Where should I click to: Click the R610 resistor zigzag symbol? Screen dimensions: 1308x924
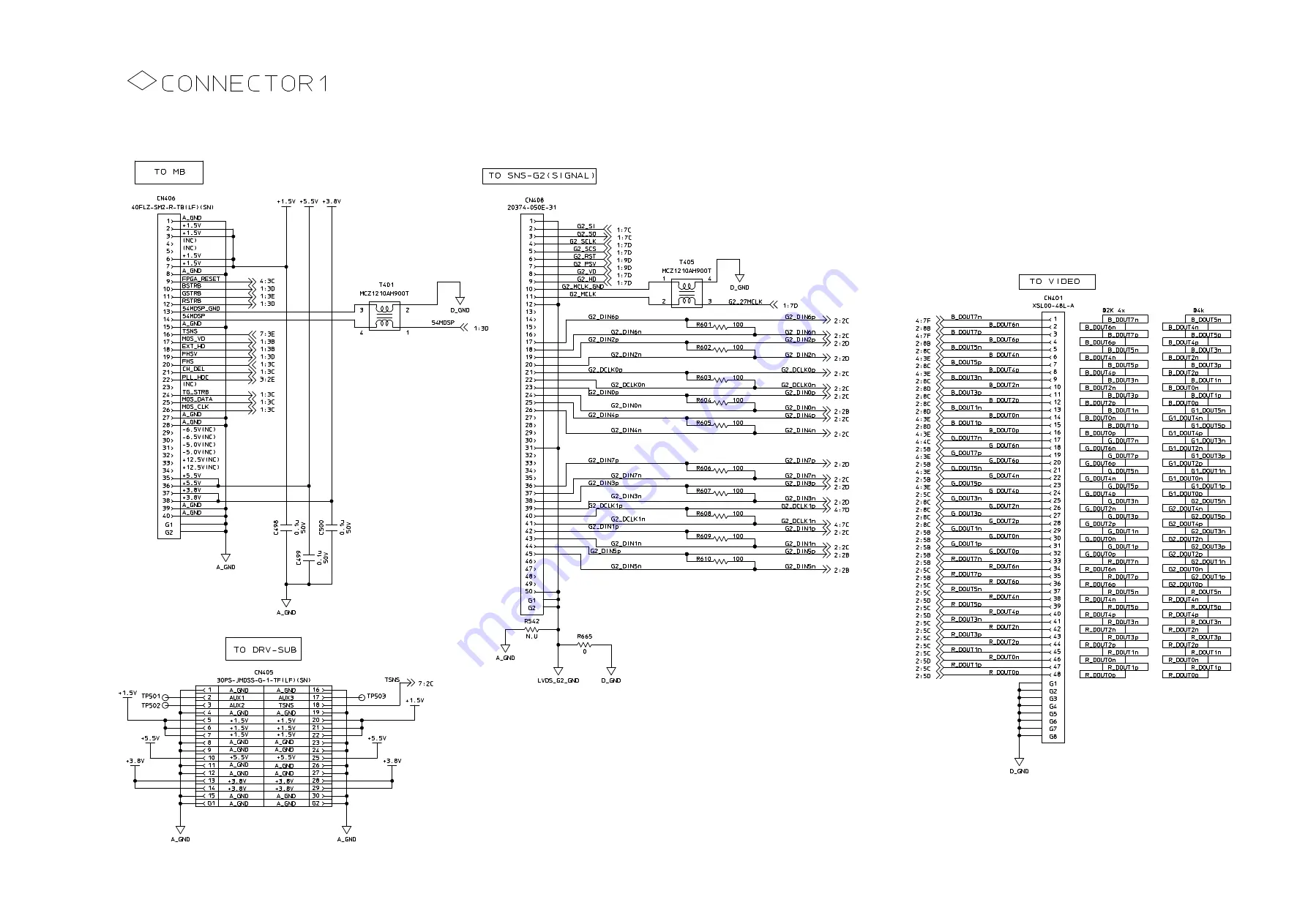[x=722, y=561]
